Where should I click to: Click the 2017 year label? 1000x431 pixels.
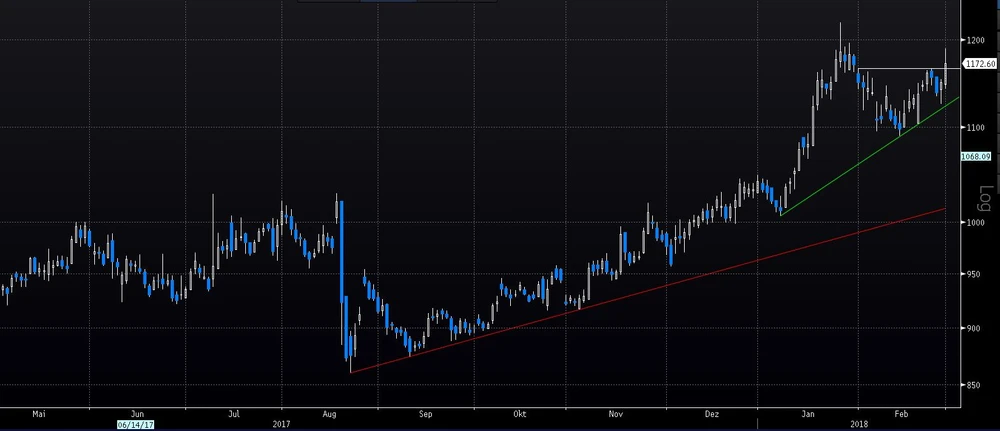click(281, 424)
